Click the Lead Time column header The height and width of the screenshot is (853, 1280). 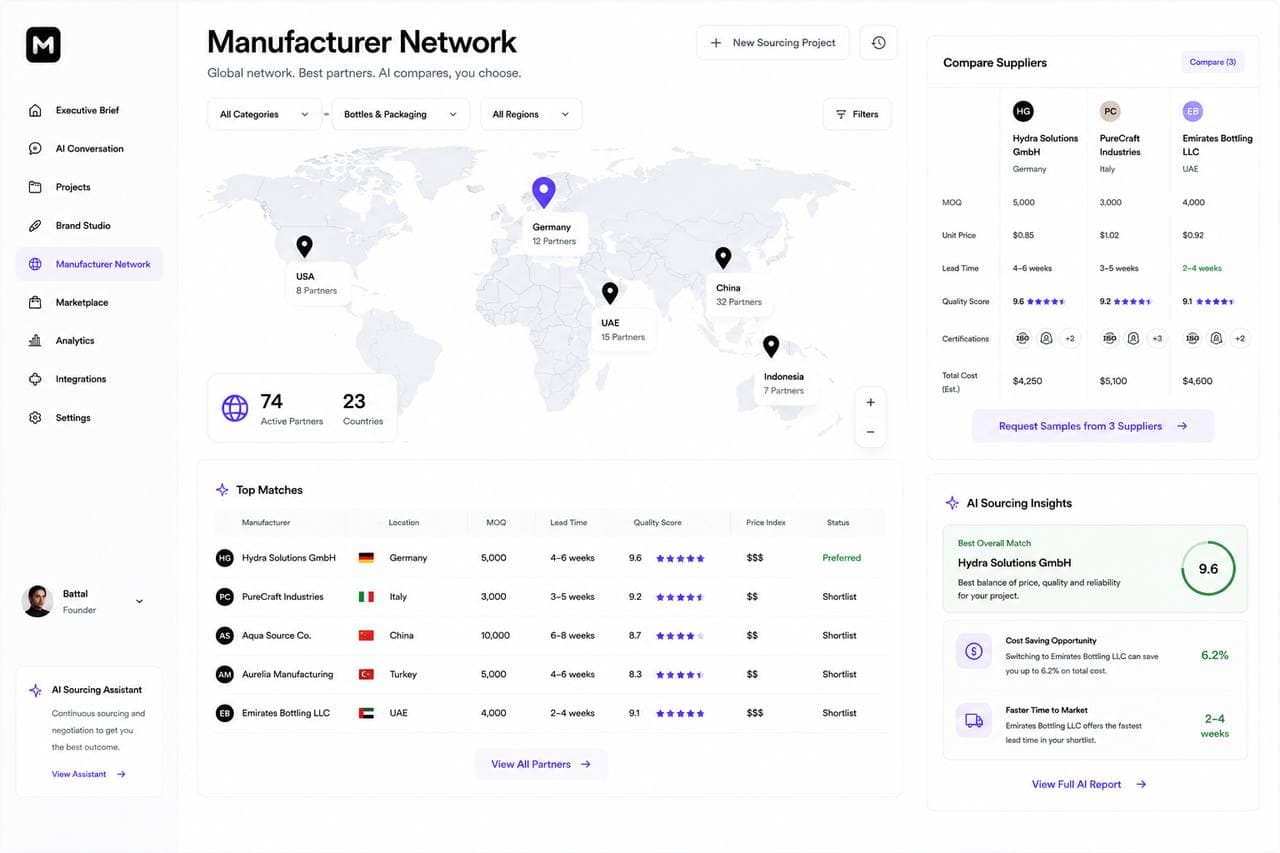(568, 523)
